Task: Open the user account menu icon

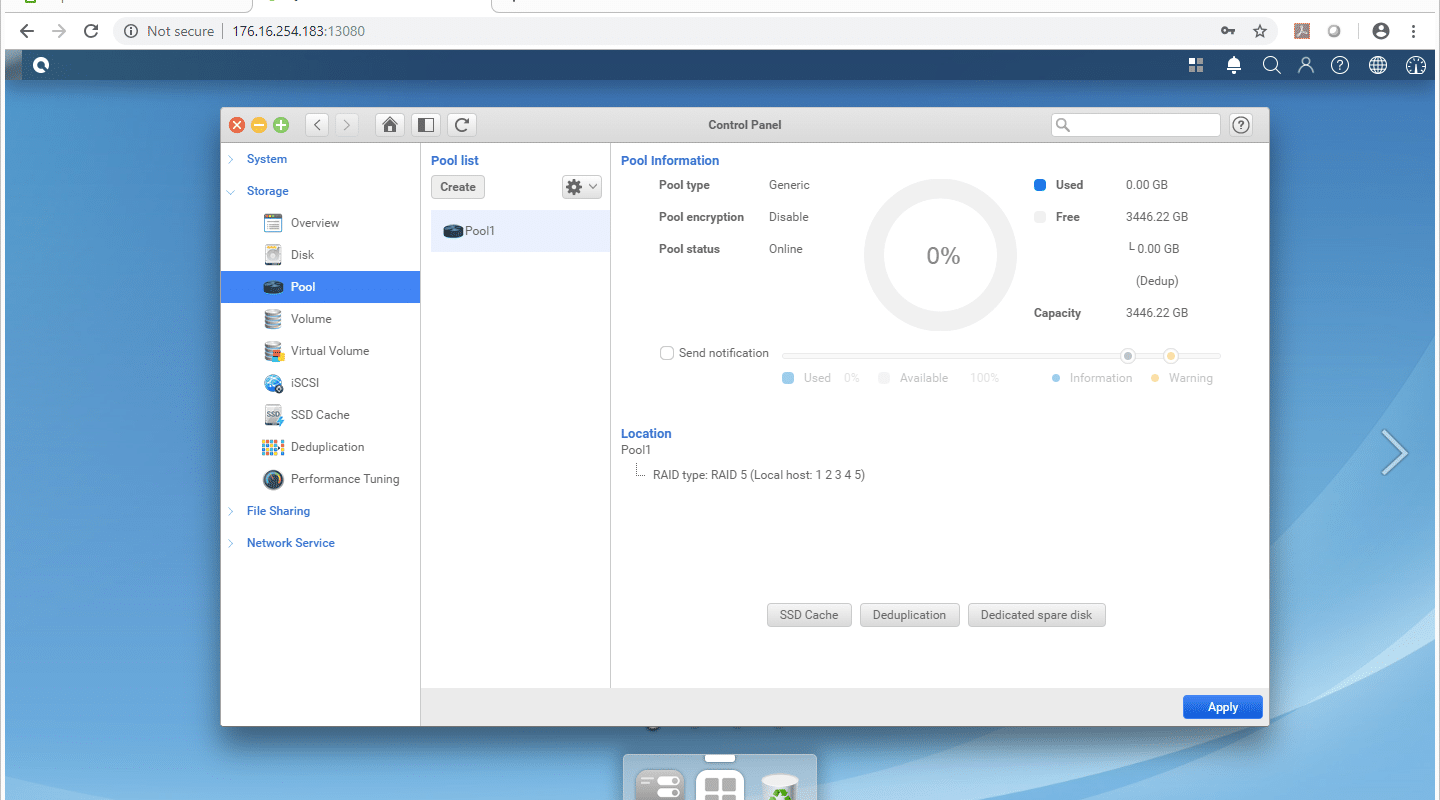Action: (1306, 65)
